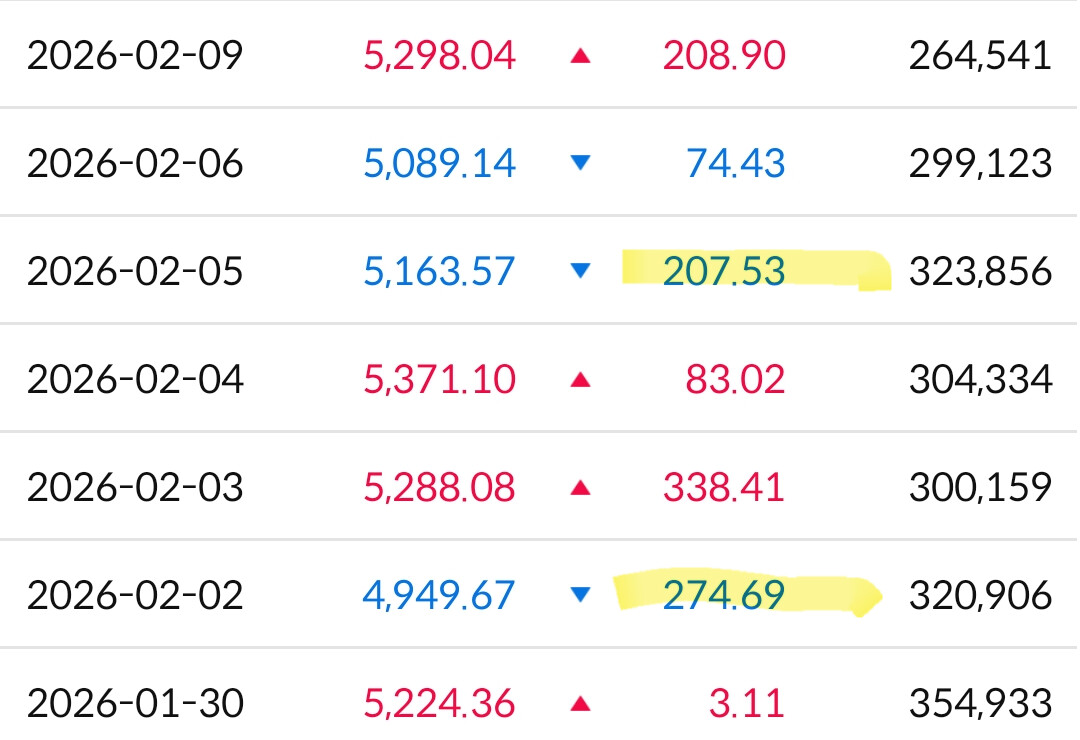Select the date 2026-02-09
The image size is (1080, 740).
135,56
